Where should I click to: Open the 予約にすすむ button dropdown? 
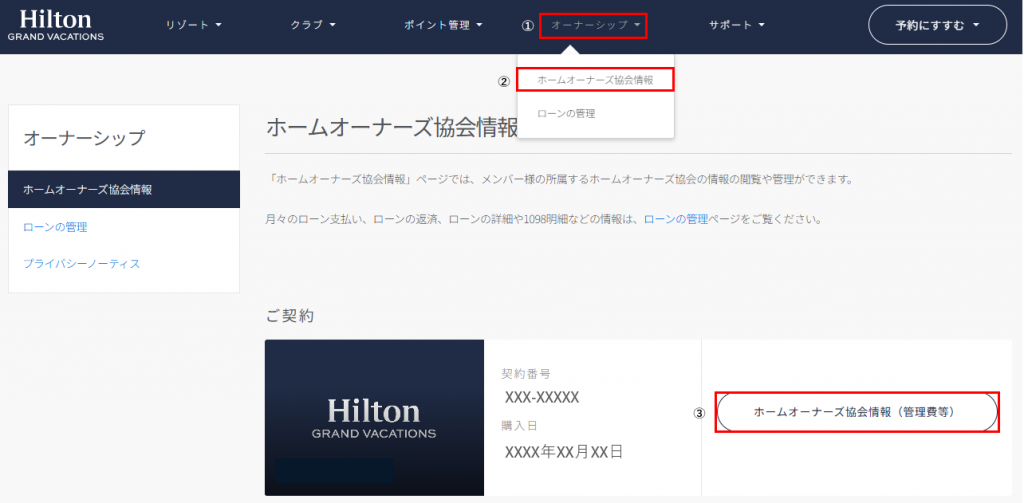(x=937, y=25)
